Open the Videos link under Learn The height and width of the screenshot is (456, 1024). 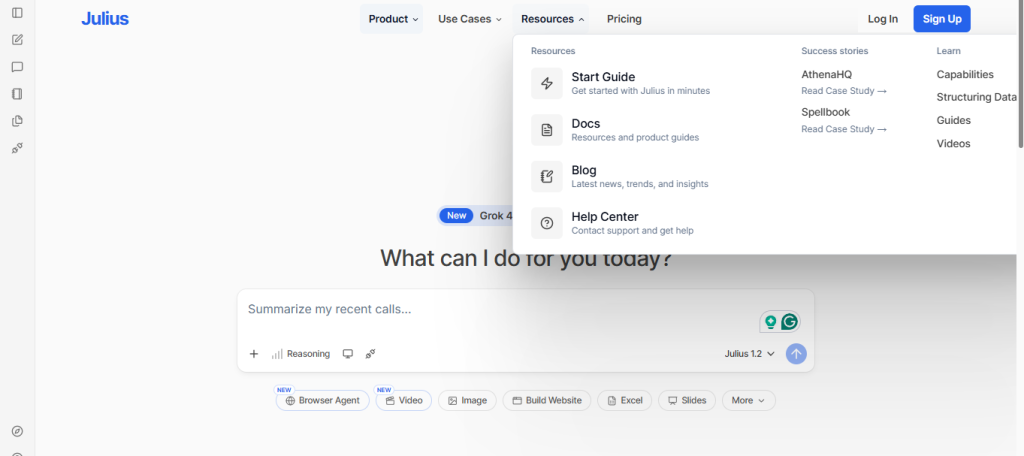click(x=953, y=143)
